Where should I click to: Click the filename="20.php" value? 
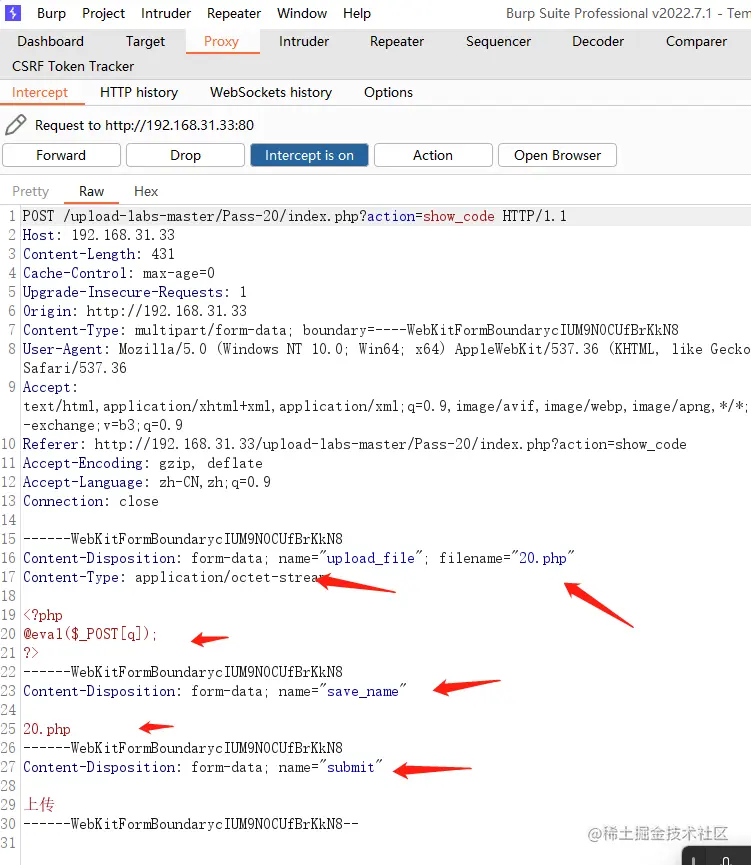507,558
